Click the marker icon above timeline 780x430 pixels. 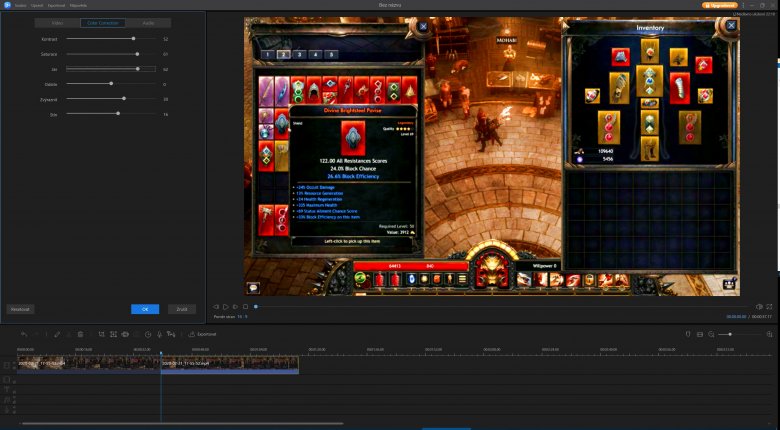click(688, 334)
